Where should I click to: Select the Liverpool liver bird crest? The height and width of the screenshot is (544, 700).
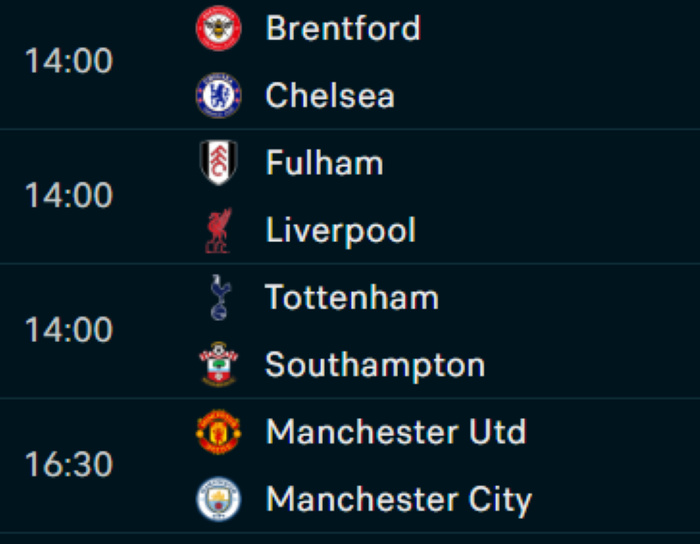pos(218,231)
